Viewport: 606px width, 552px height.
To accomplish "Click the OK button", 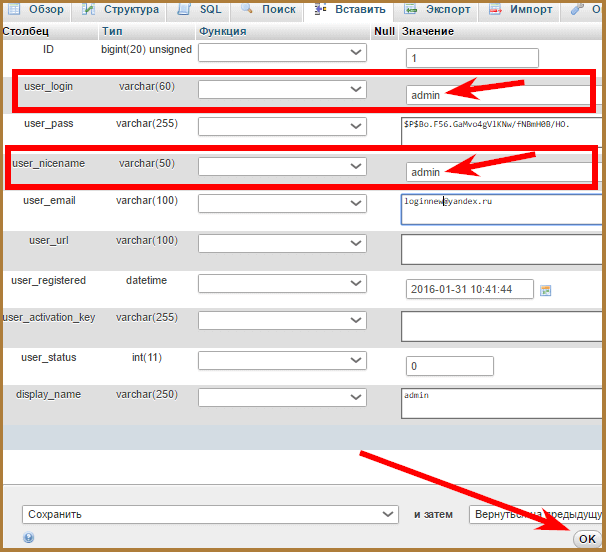I will click(x=587, y=539).
